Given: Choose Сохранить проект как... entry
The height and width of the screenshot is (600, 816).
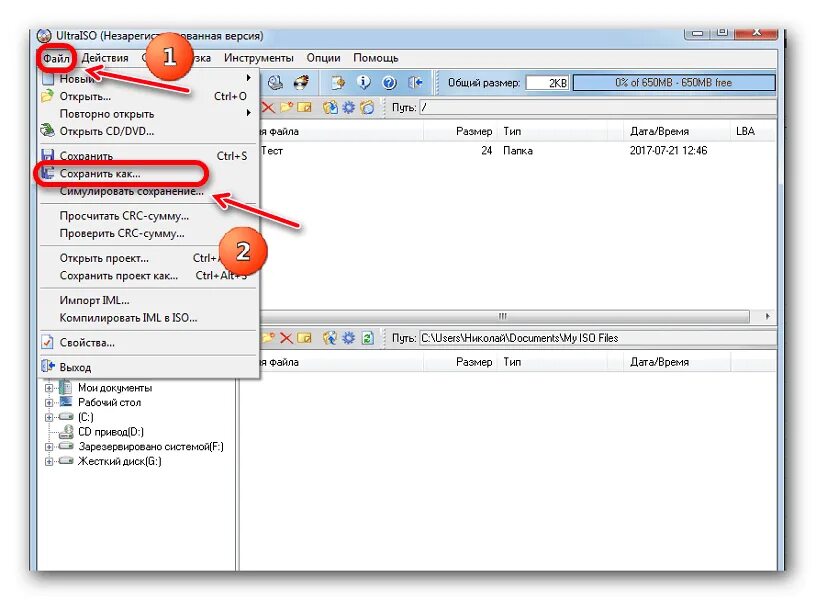Looking at the screenshot, I should (149, 275).
